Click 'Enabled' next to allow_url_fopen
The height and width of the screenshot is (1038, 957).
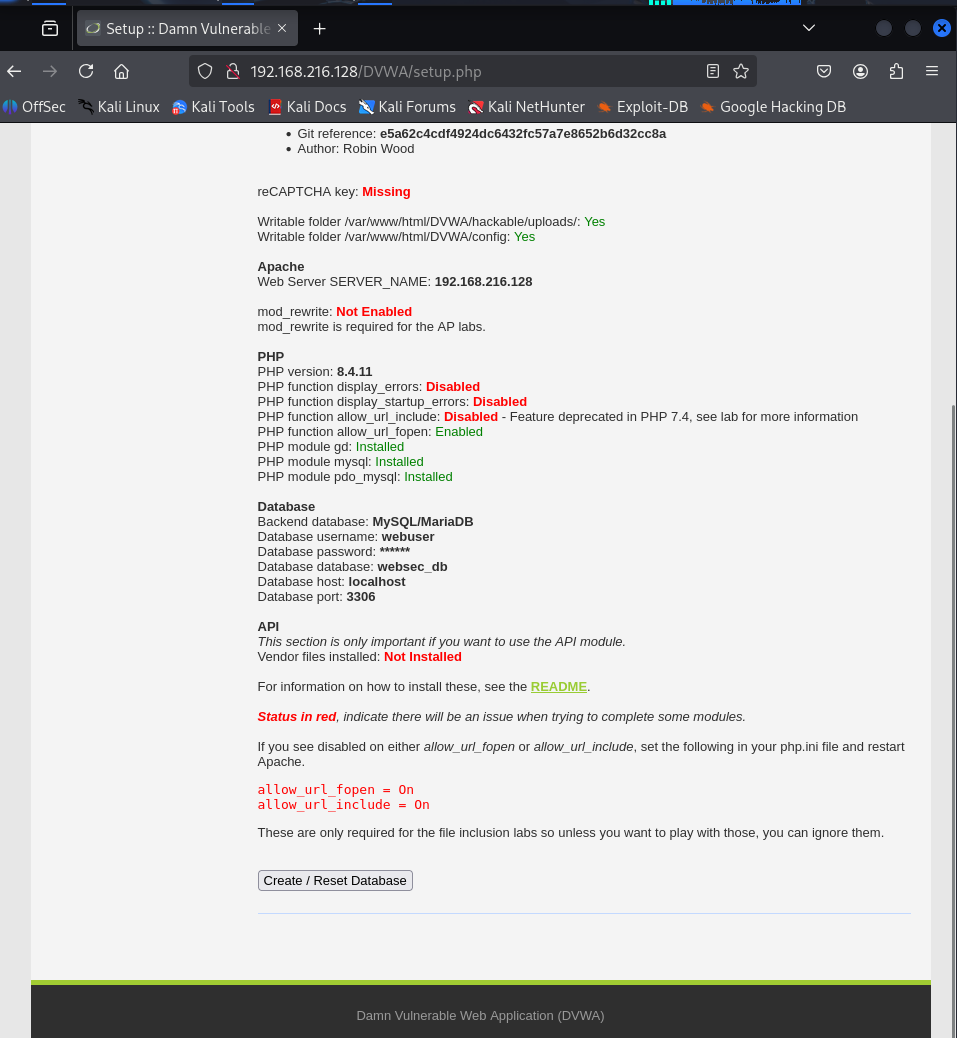pos(459,432)
